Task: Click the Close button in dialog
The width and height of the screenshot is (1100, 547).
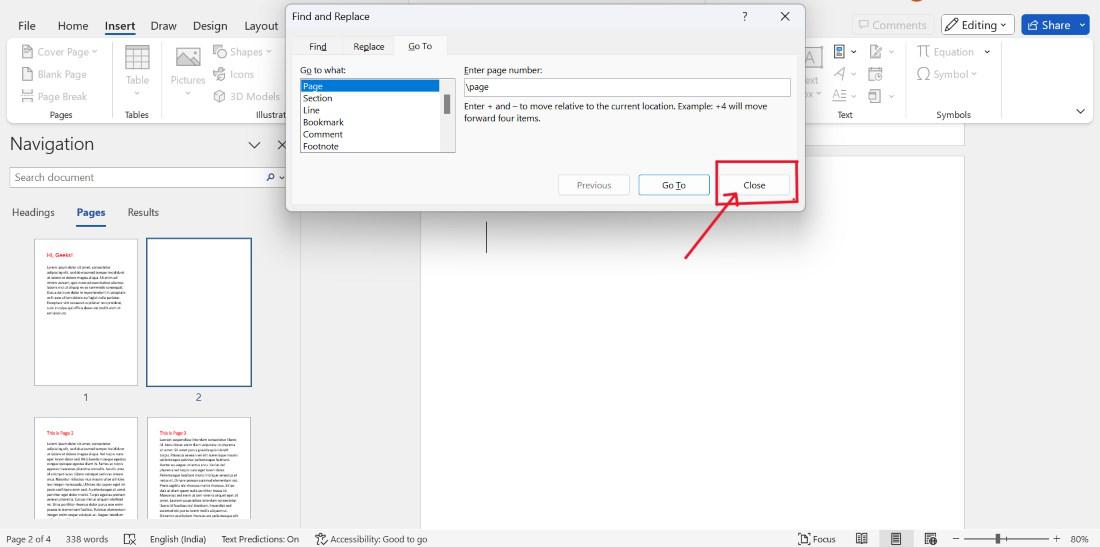Action: click(x=754, y=185)
